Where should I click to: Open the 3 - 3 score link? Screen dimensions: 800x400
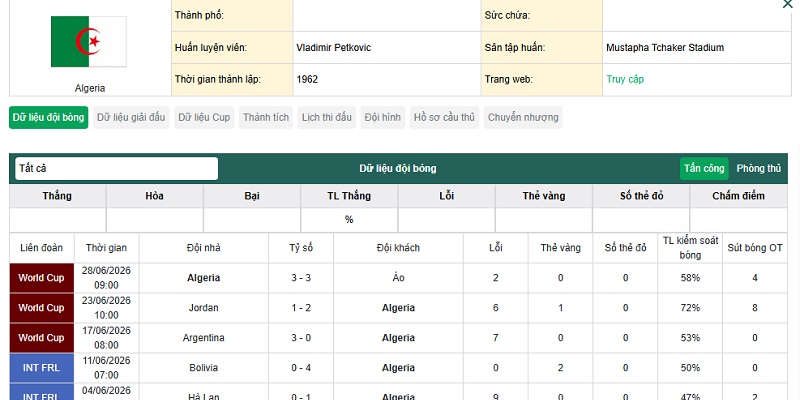(x=301, y=278)
